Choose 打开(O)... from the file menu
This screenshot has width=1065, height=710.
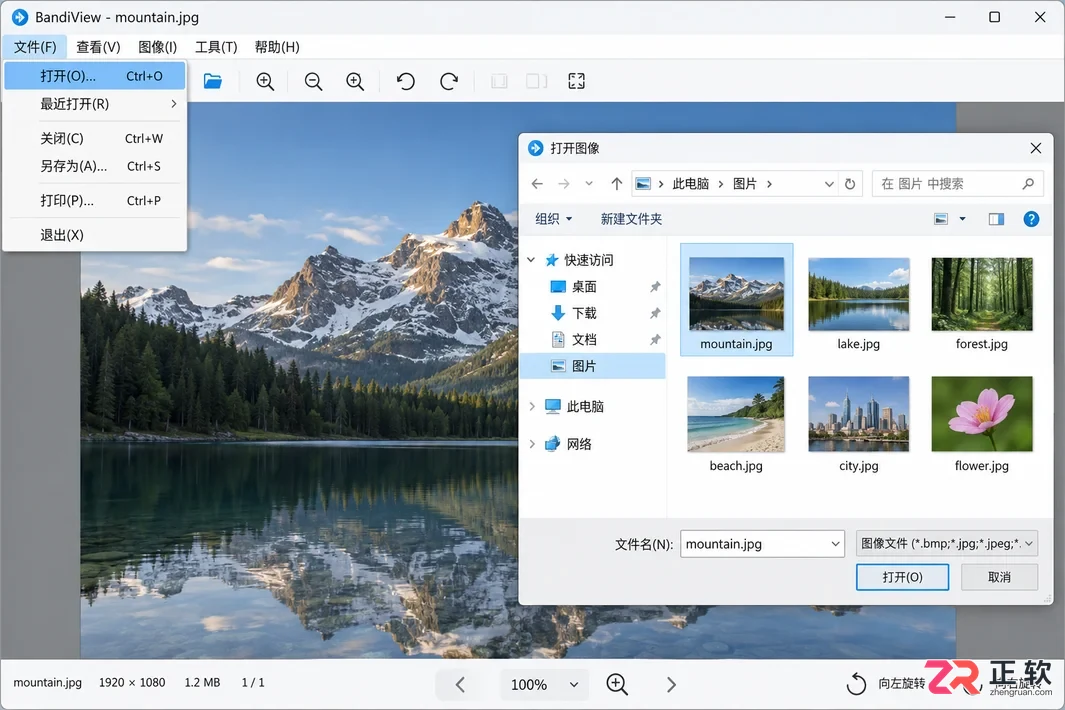(94, 76)
